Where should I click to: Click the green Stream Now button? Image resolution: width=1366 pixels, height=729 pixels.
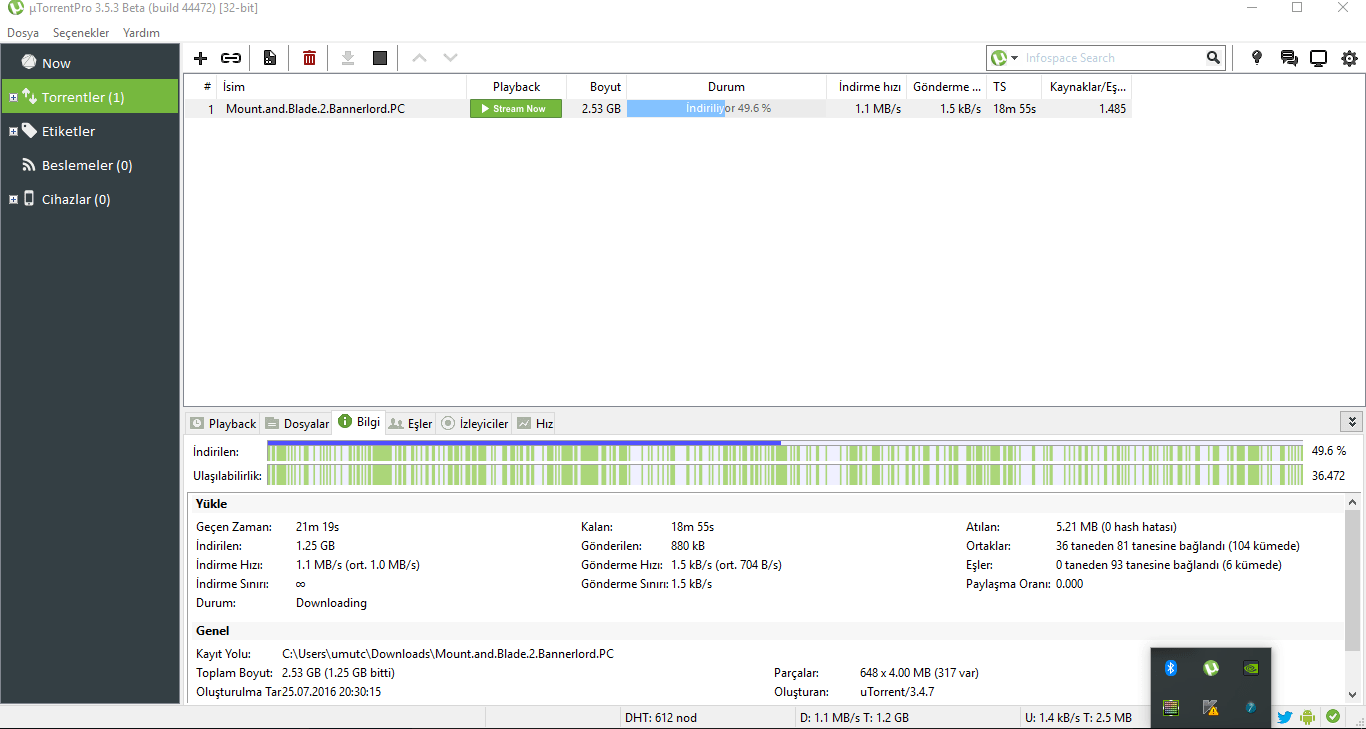point(516,108)
